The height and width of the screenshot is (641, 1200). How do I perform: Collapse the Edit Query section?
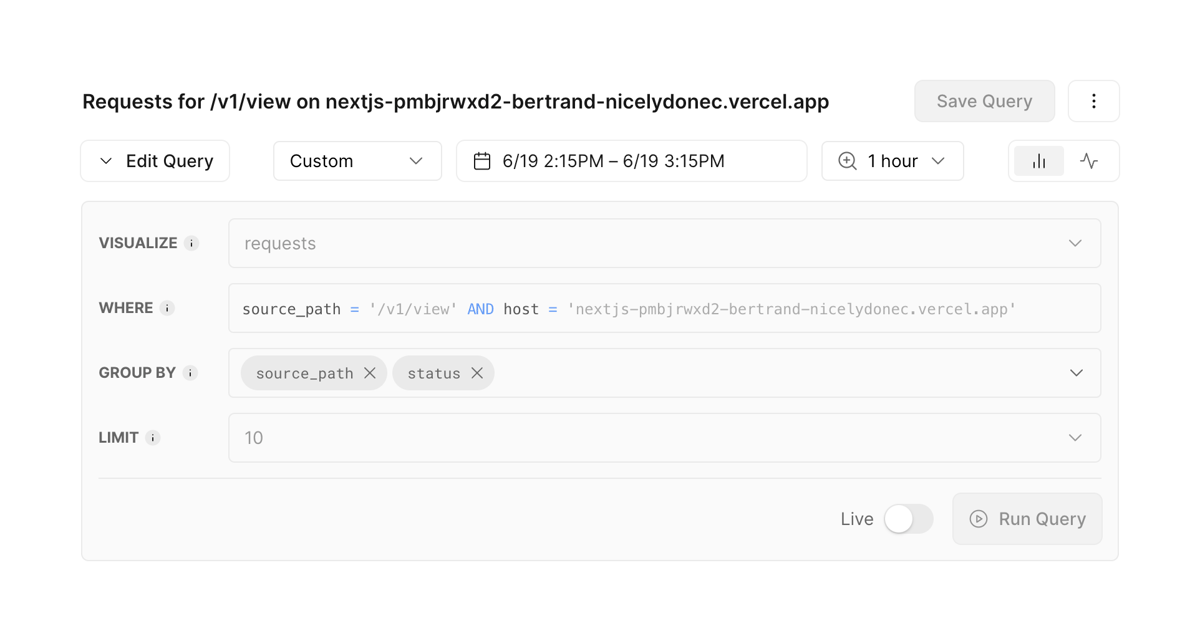106,160
